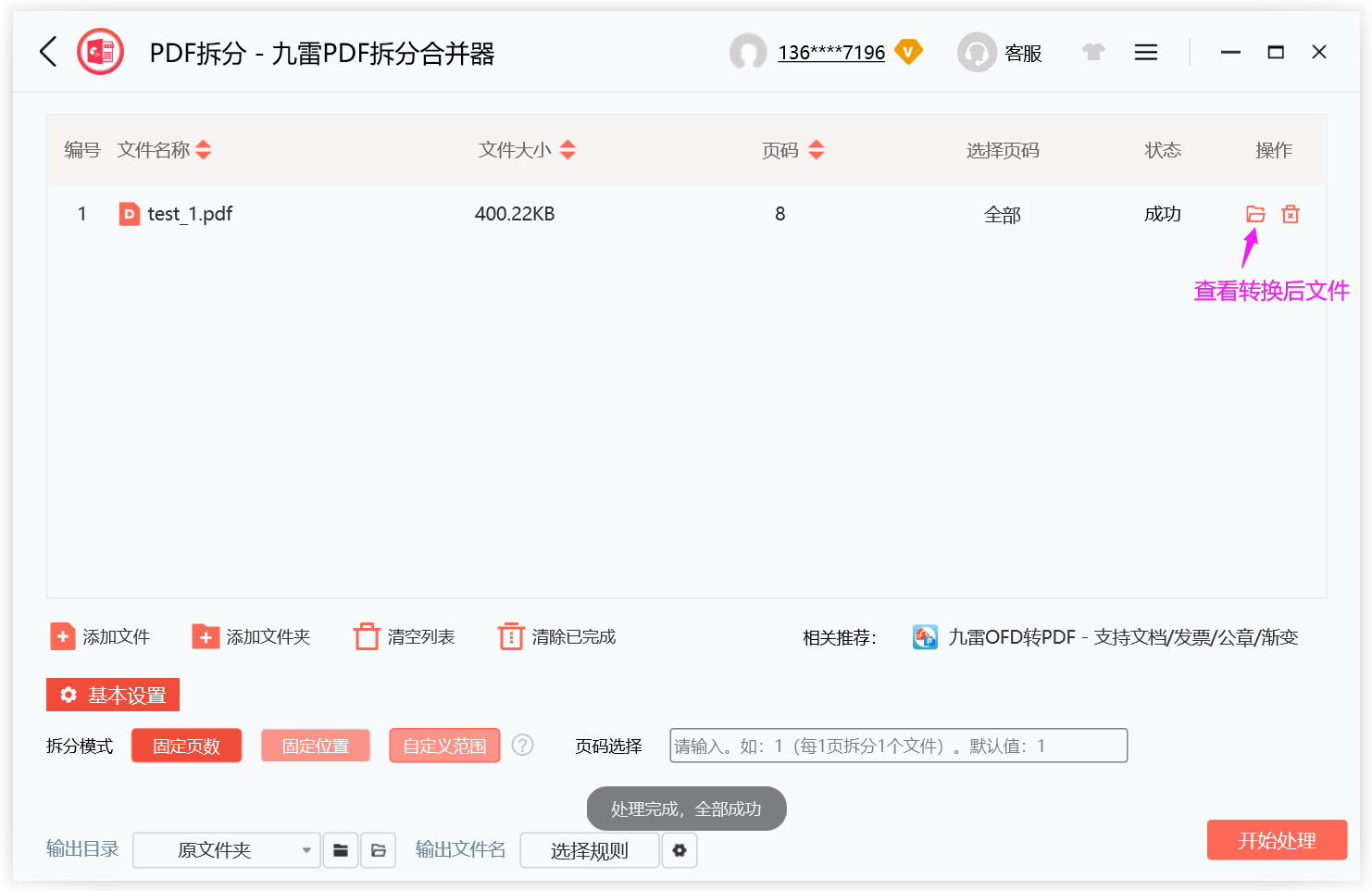Select 固定页数 split mode
This screenshot has width=1372, height=891.
tap(186, 746)
